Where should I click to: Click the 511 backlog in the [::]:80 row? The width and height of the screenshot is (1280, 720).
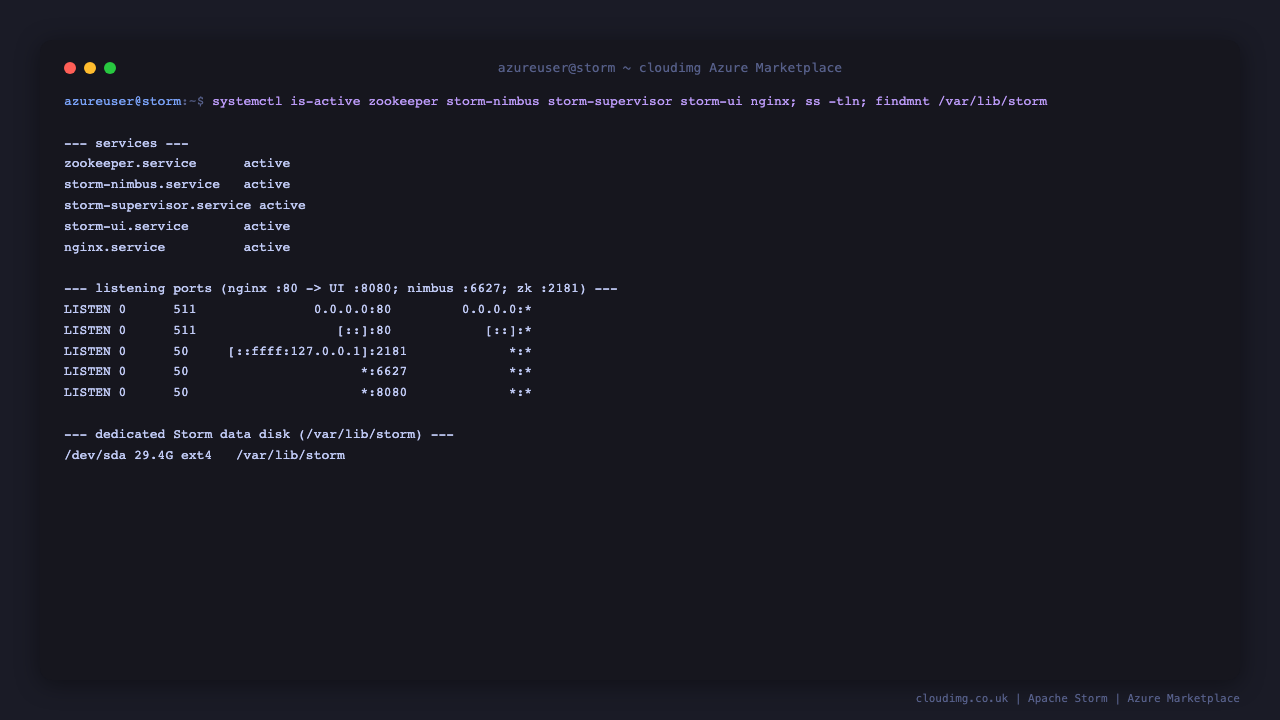(185, 330)
